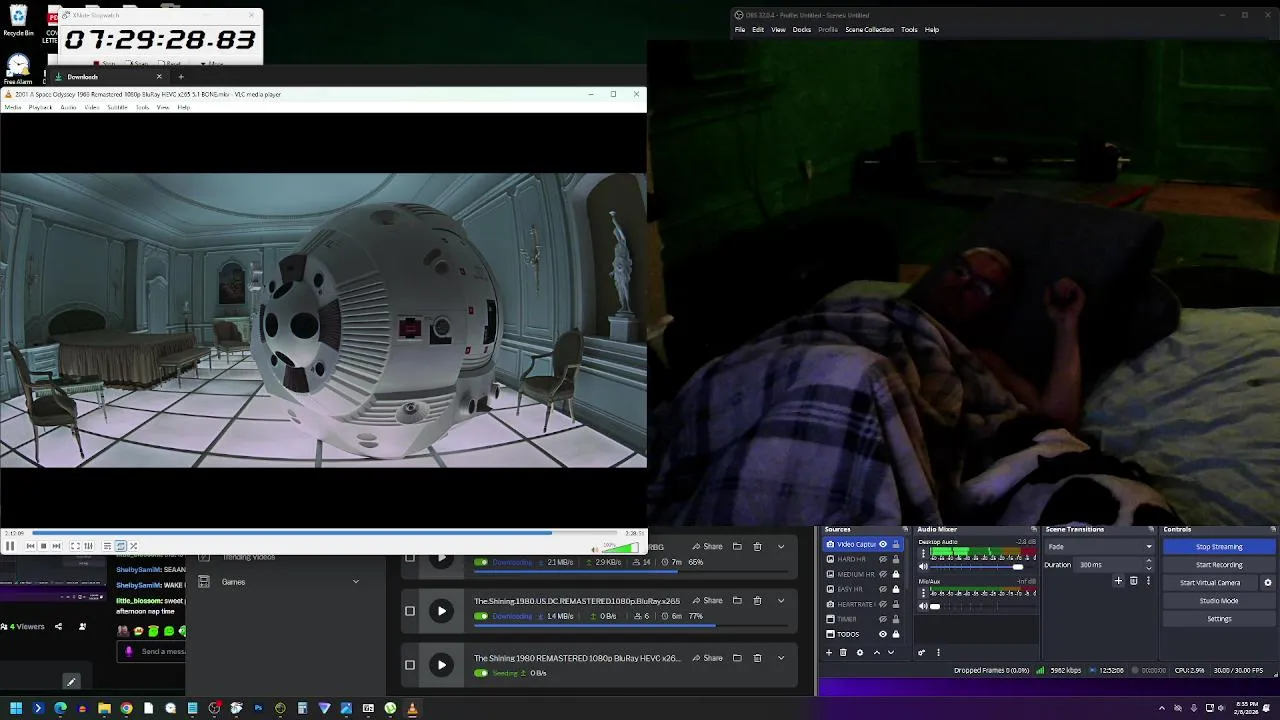Screen dimensions: 1280x720
Task: Open the VLC Audio menu
Action: click(68, 107)
